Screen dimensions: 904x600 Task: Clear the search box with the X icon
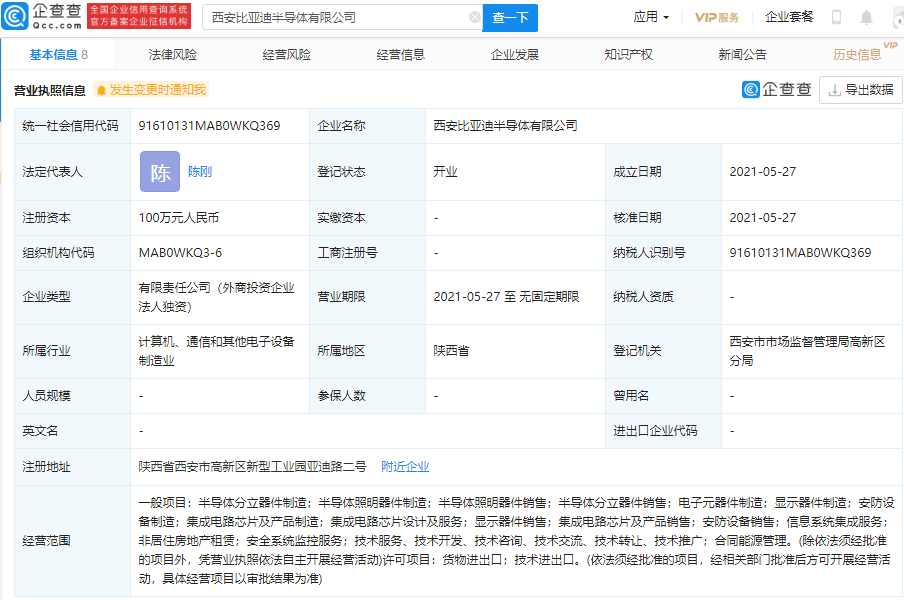coord(475,18)
